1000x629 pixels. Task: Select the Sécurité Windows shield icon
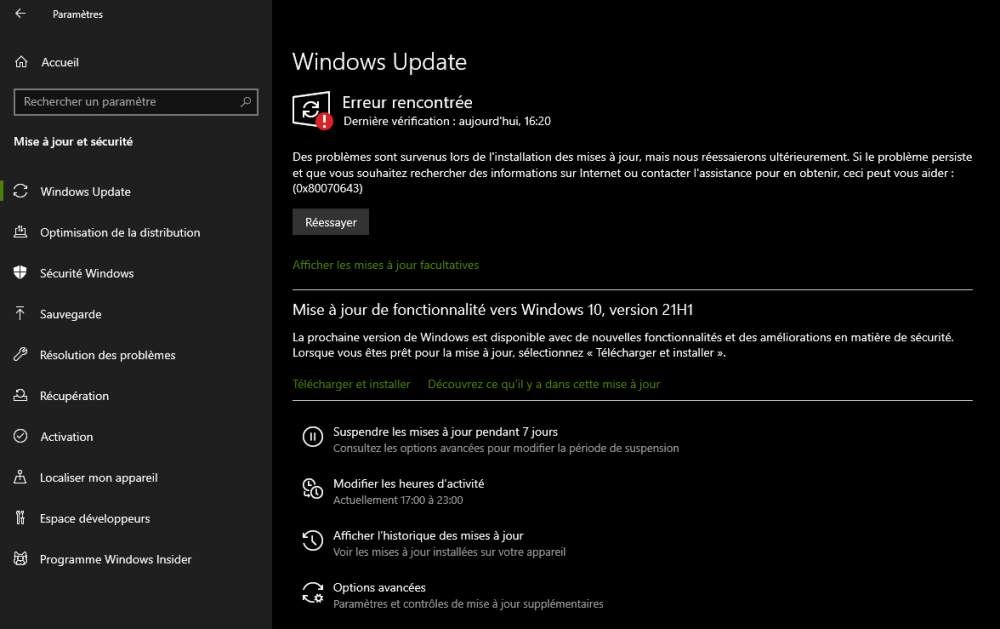click(19, 273)
